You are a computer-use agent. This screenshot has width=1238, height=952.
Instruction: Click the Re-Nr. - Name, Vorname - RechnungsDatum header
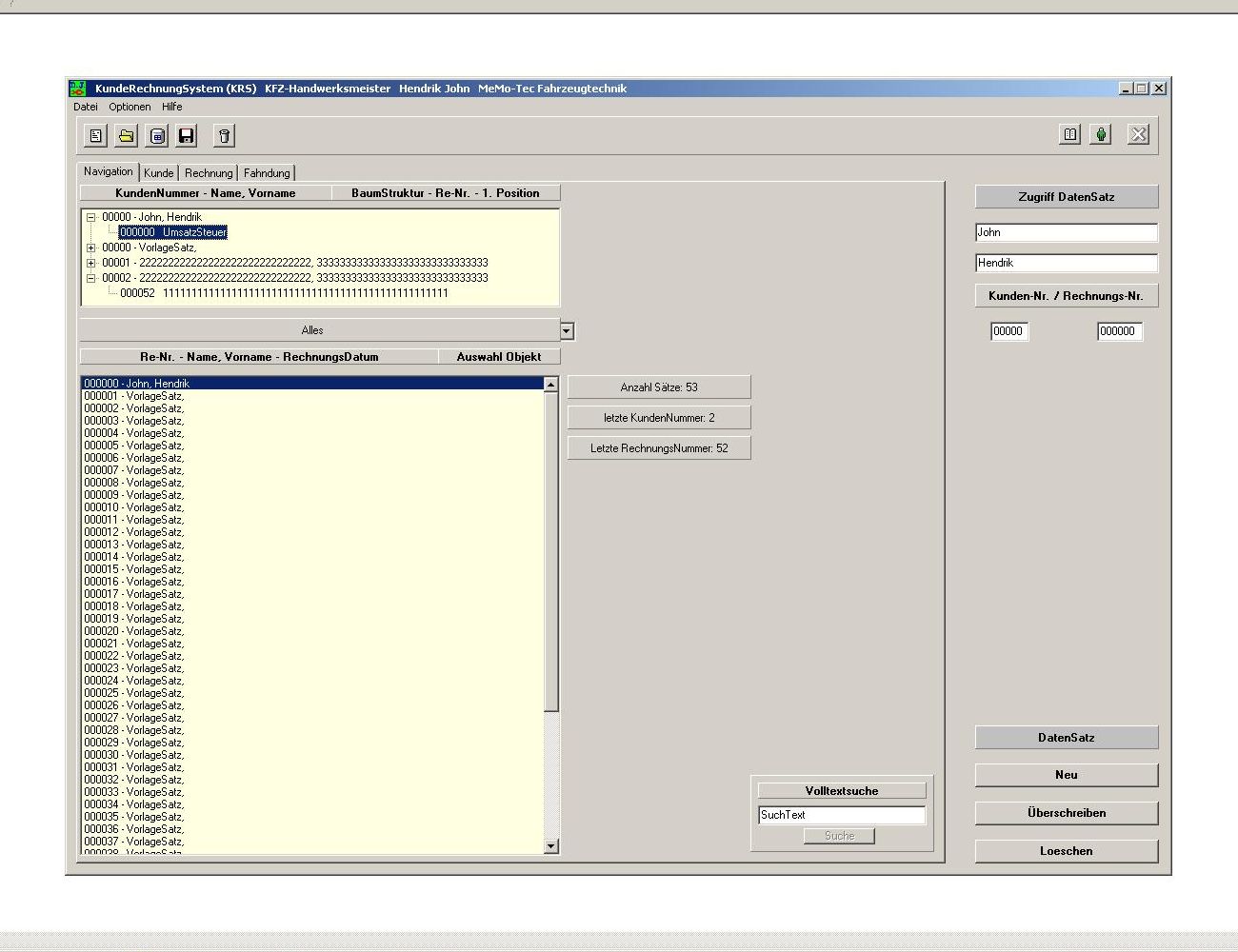tap(259, 357)
